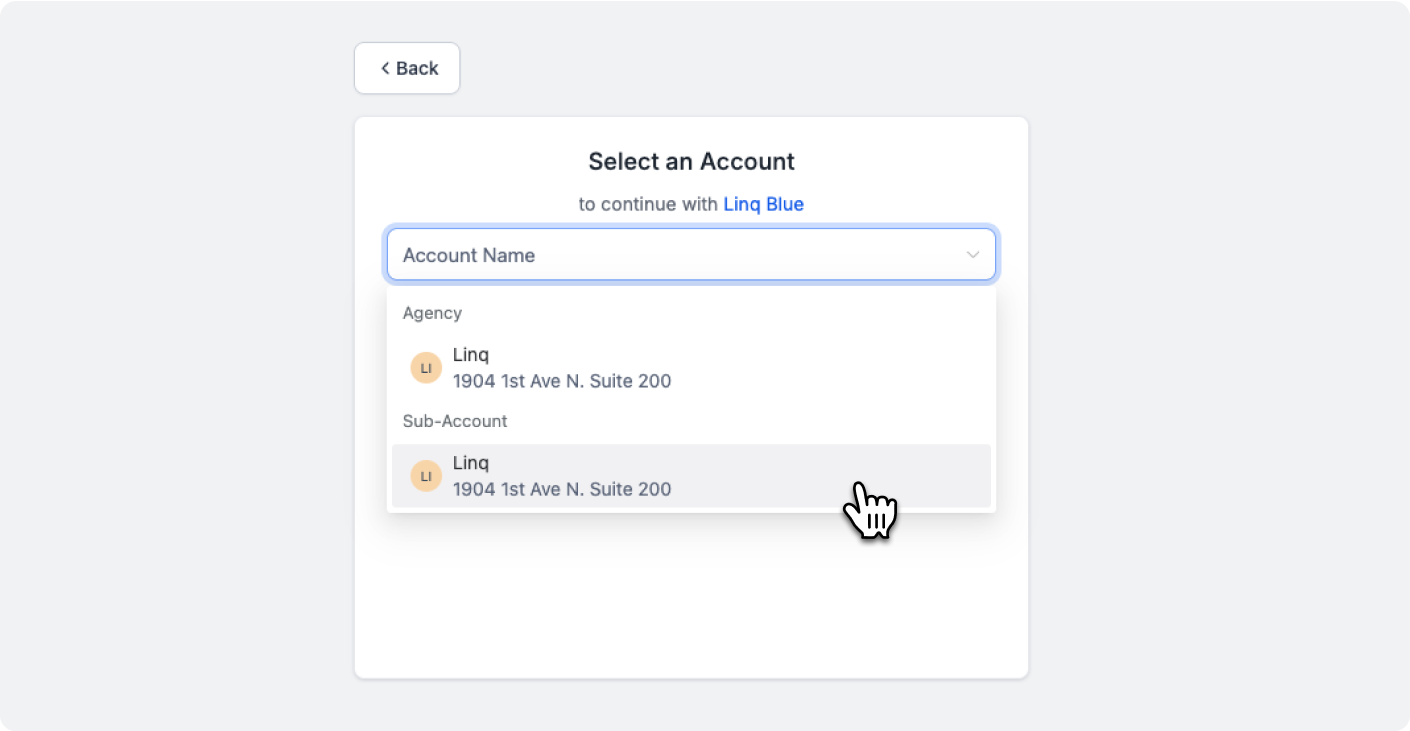Click the Agency account's Suite 200 address
Screen dimensions: 1410x731
point(562,381)
